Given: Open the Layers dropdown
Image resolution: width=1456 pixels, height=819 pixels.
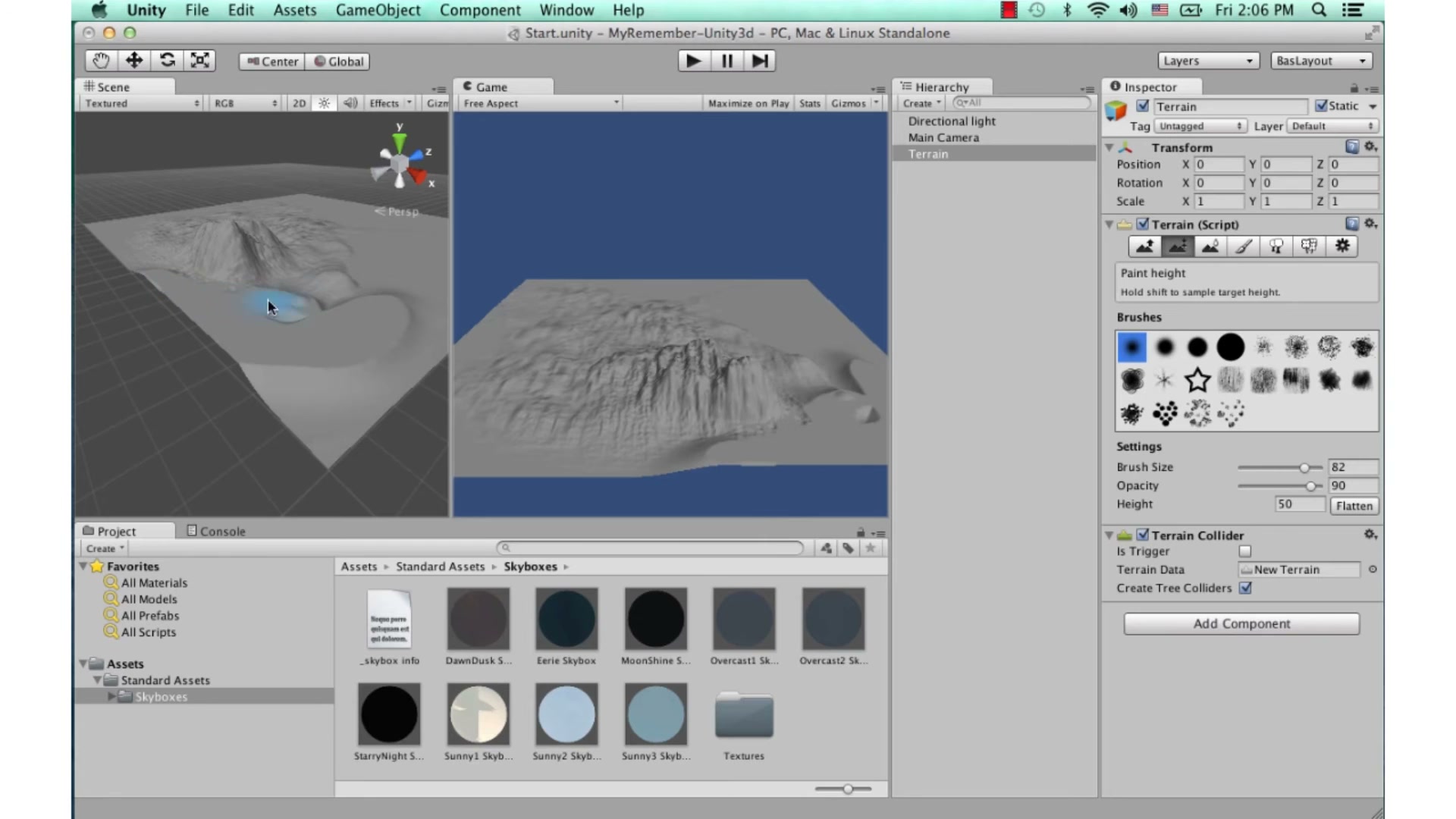Looking at the screenshot, I should (1208, 61).
